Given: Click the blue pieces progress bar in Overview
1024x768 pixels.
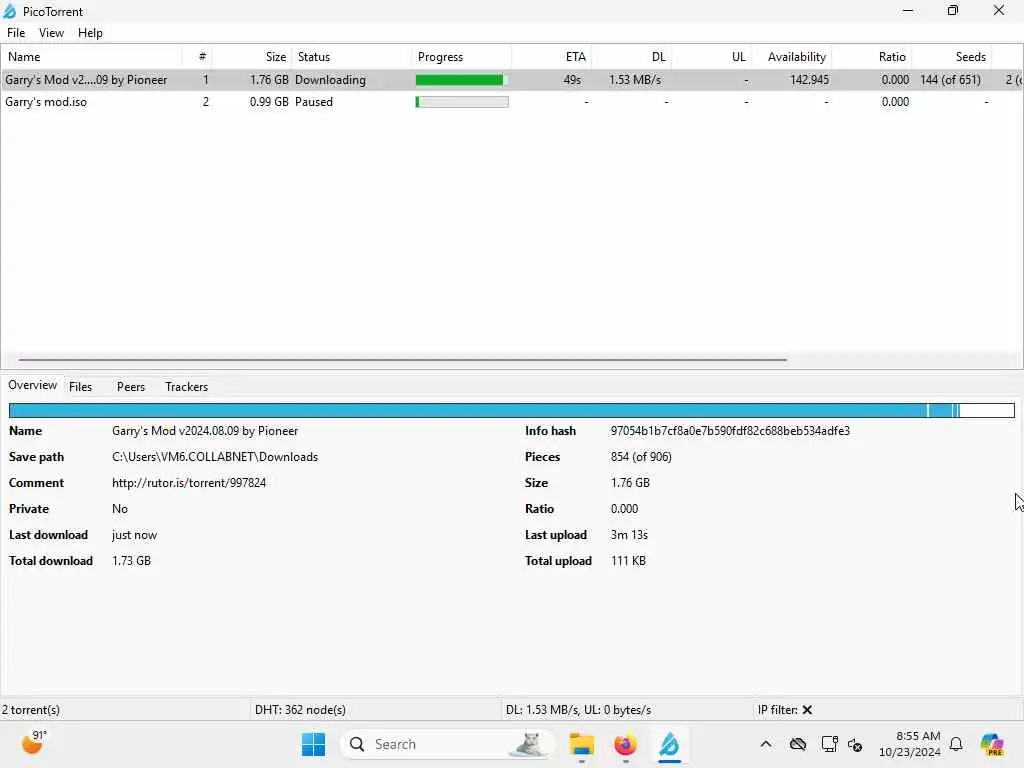Looking at the screenshot, I should click(x=512, y=410).
